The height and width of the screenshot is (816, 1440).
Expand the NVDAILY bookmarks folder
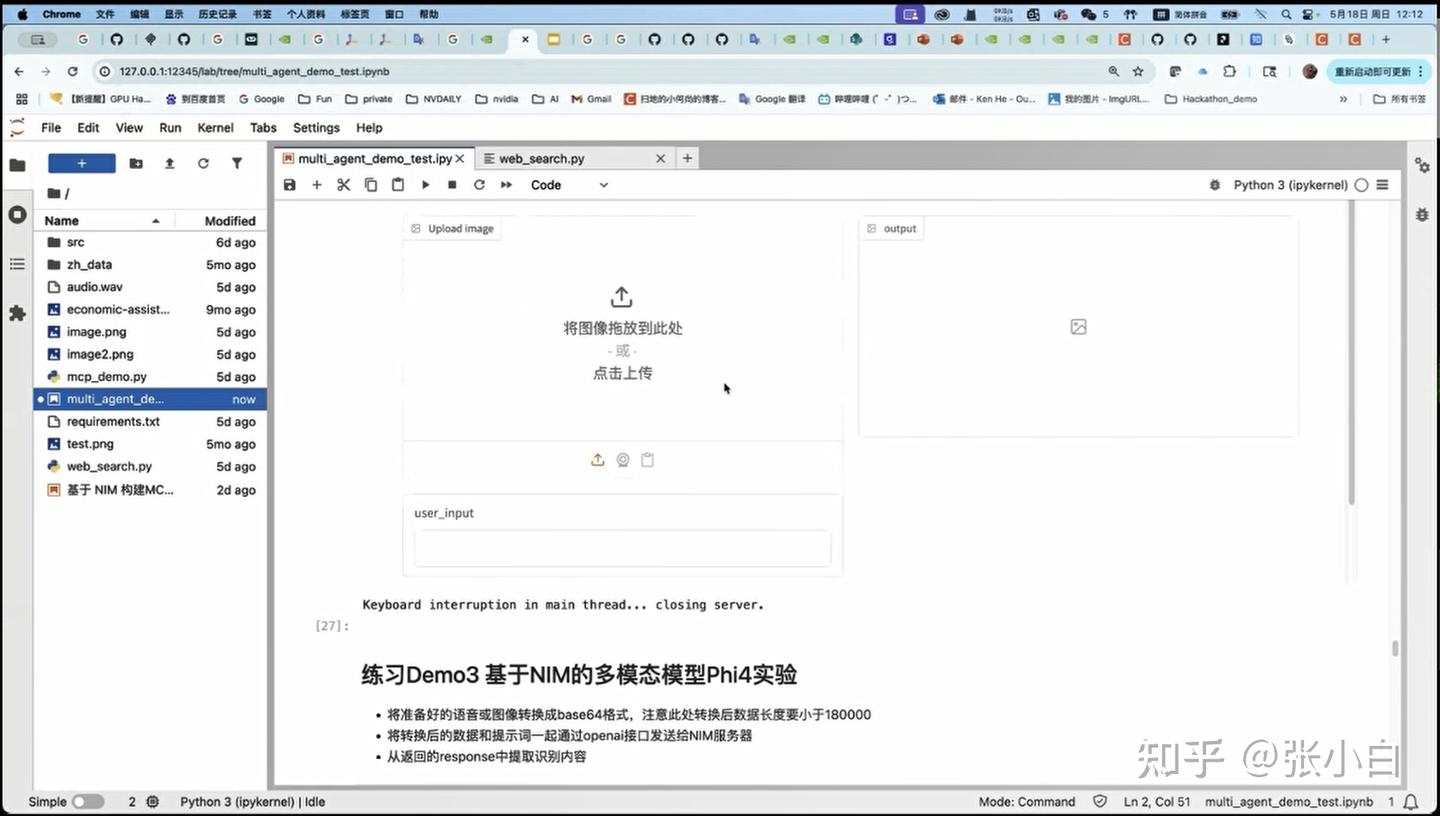[x=433, y=99]
